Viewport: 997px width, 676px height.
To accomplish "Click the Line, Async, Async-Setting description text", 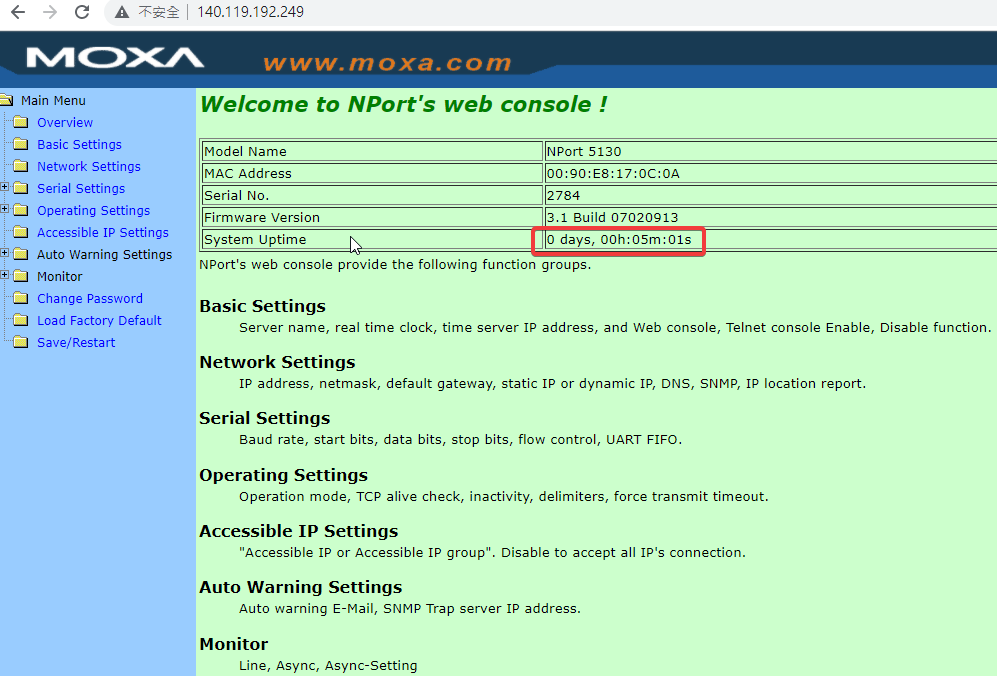I will tap(328, 666).
